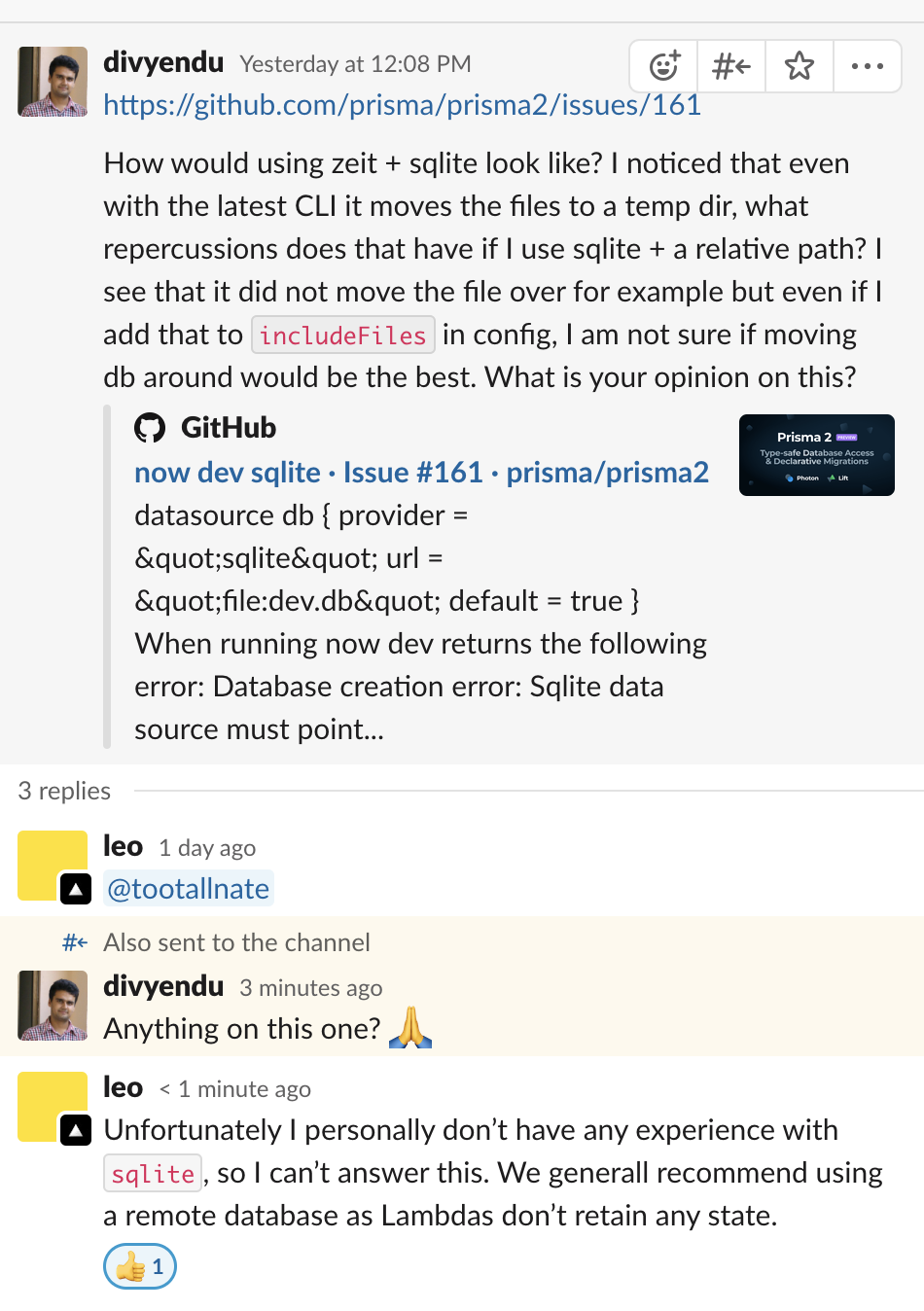924x1311 pixels.
Task: Click the folded hands emoji in divyendu's reply
Action: [410, 1028]
